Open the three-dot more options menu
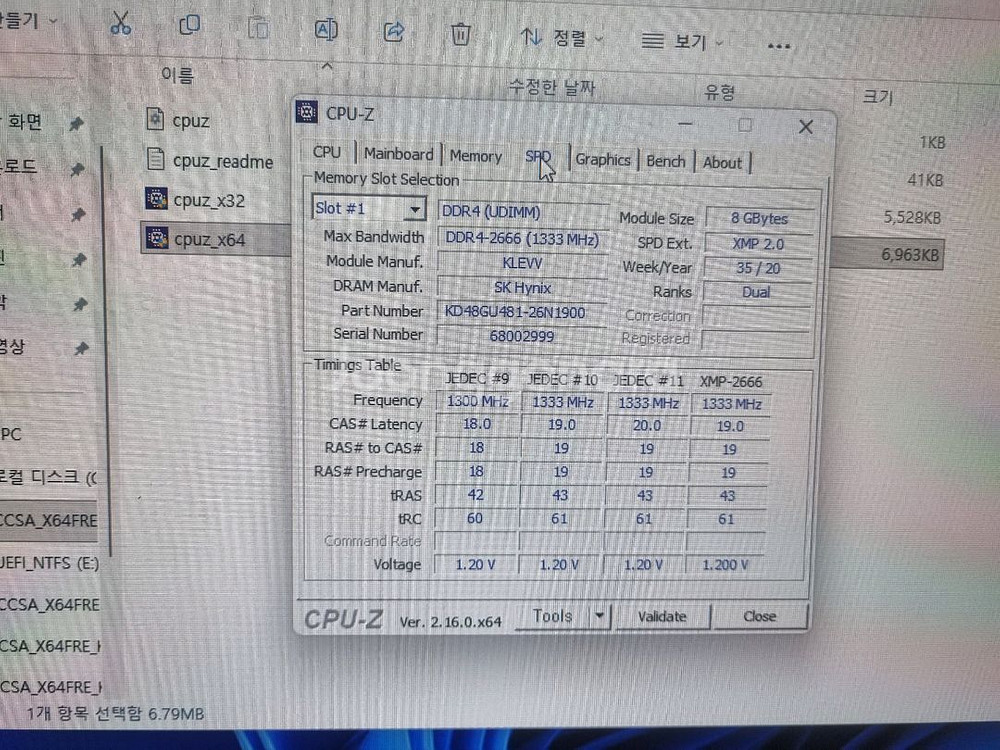 (779, 45)
